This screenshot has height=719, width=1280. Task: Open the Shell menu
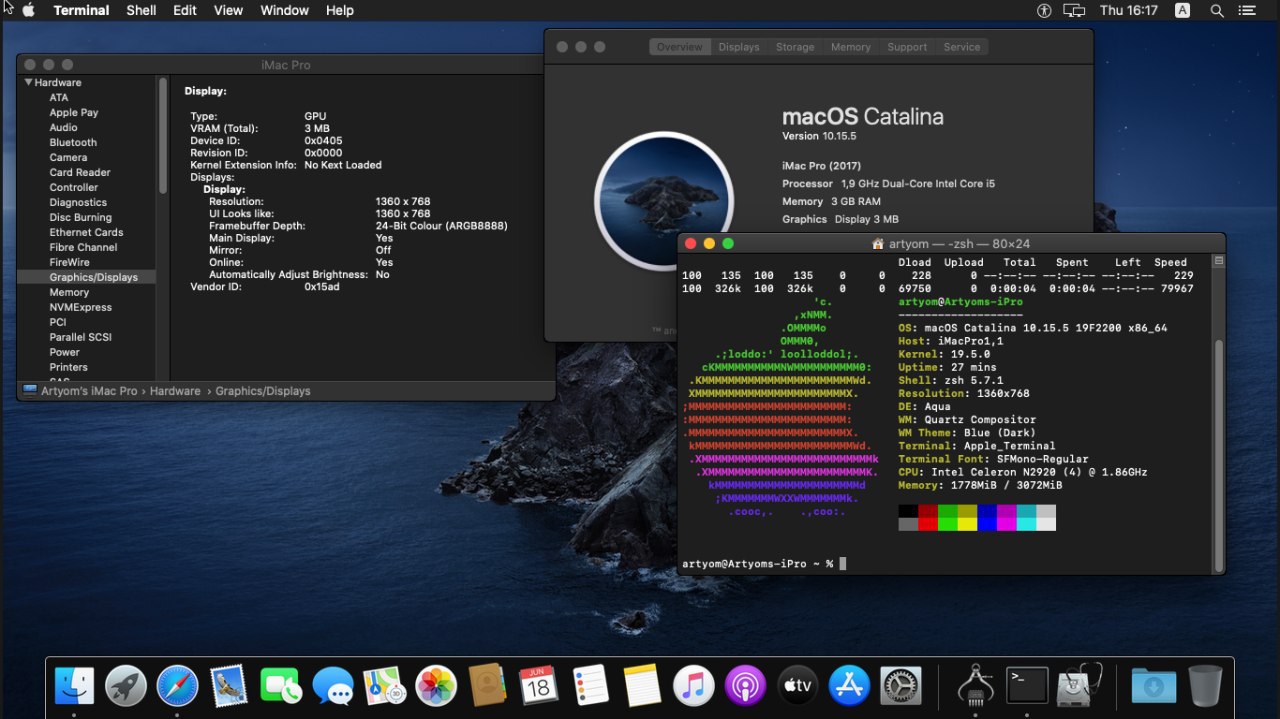point(141,10)
